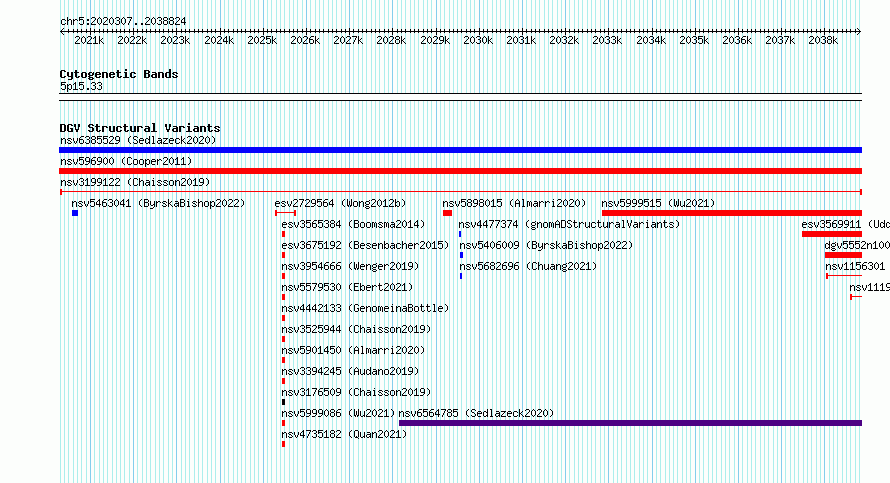
Task: Open nsv5682696 (Chuang2021) label
Action: [x=528, y=266]
